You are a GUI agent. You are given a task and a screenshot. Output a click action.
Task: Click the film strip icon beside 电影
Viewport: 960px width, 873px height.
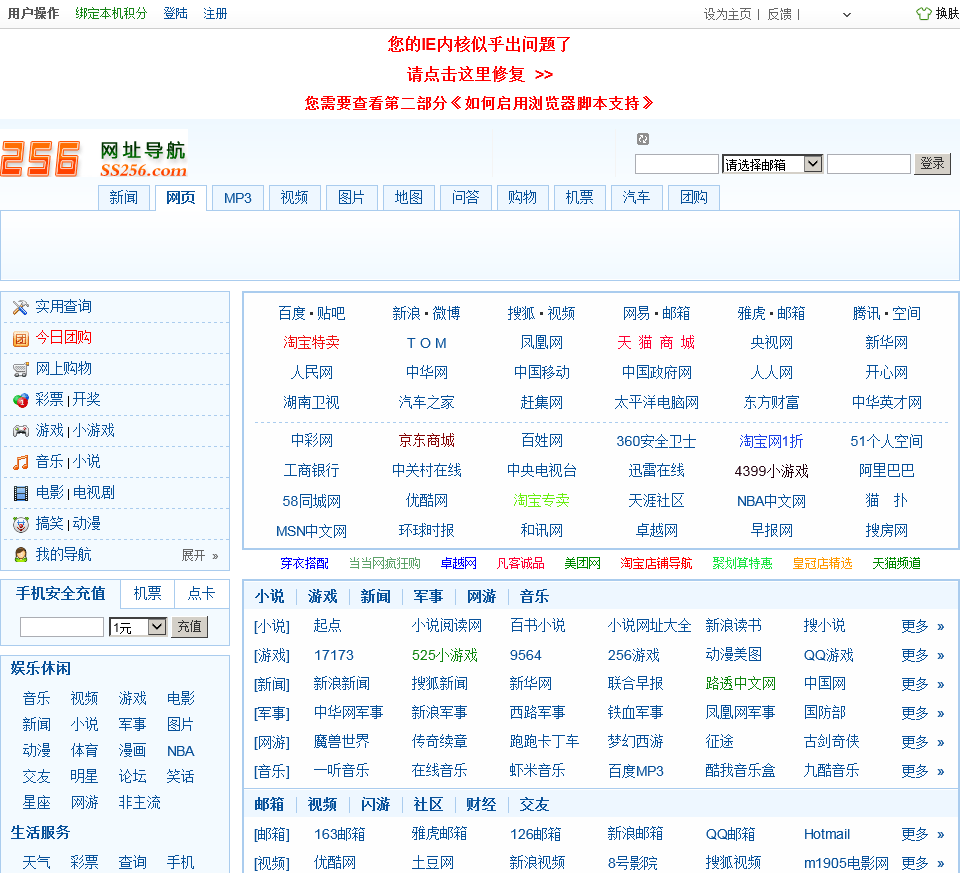click(x=20, y=493)
